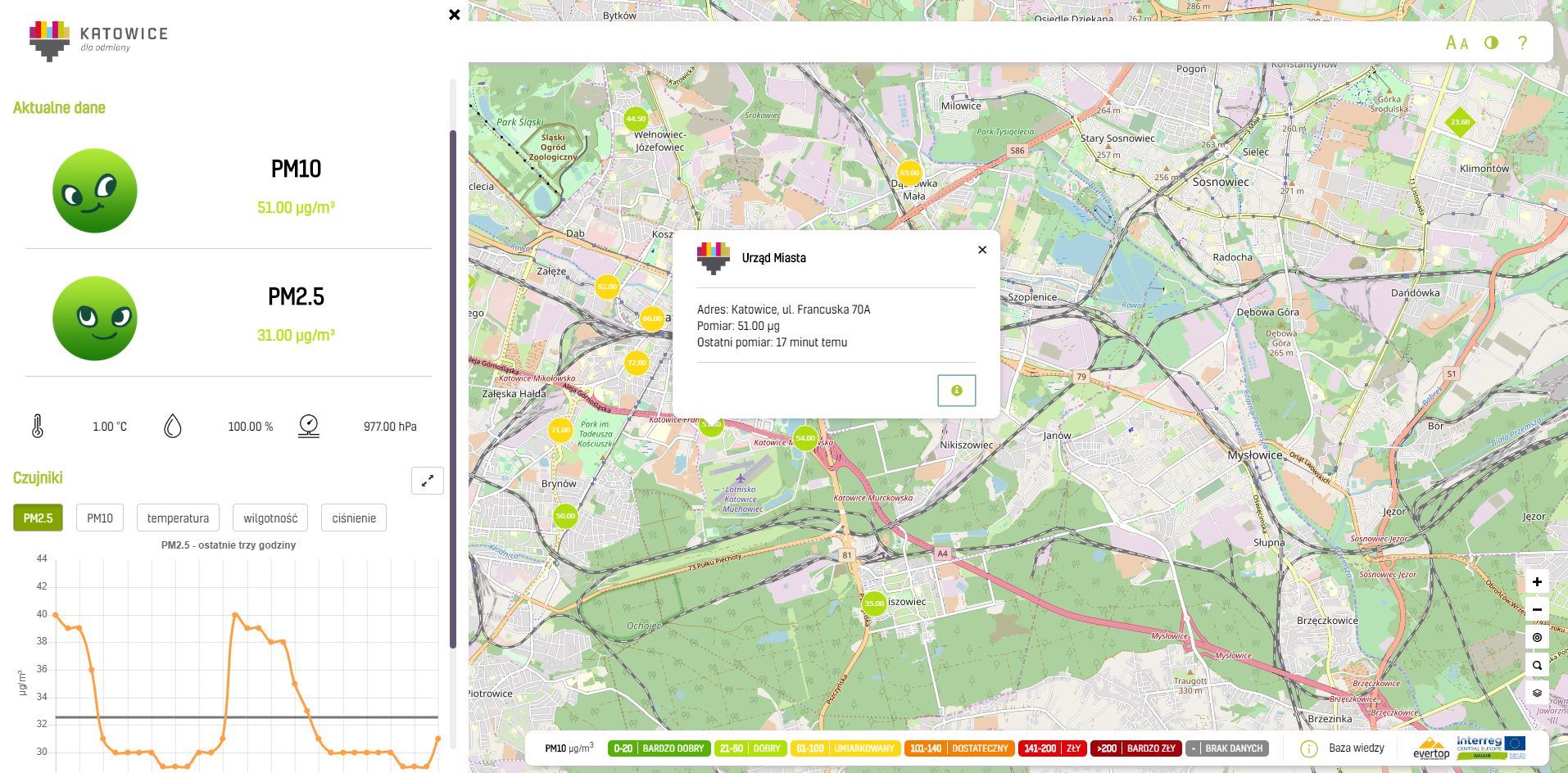Screen dimensions: 1568x773
Task: Show the ciśnienie chart
Action: [x=354, y=518]
